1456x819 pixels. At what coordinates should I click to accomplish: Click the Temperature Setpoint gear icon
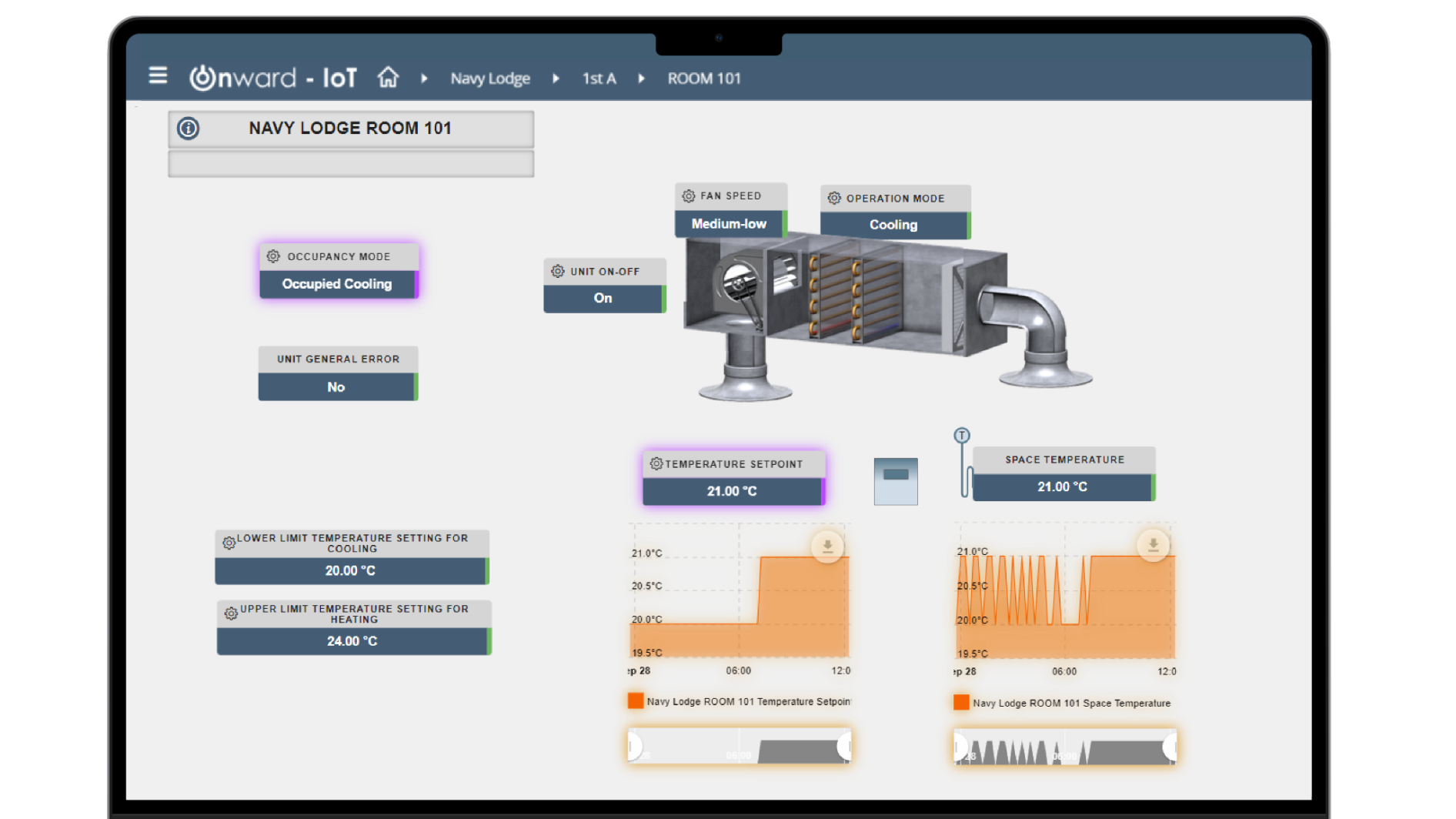656,464
